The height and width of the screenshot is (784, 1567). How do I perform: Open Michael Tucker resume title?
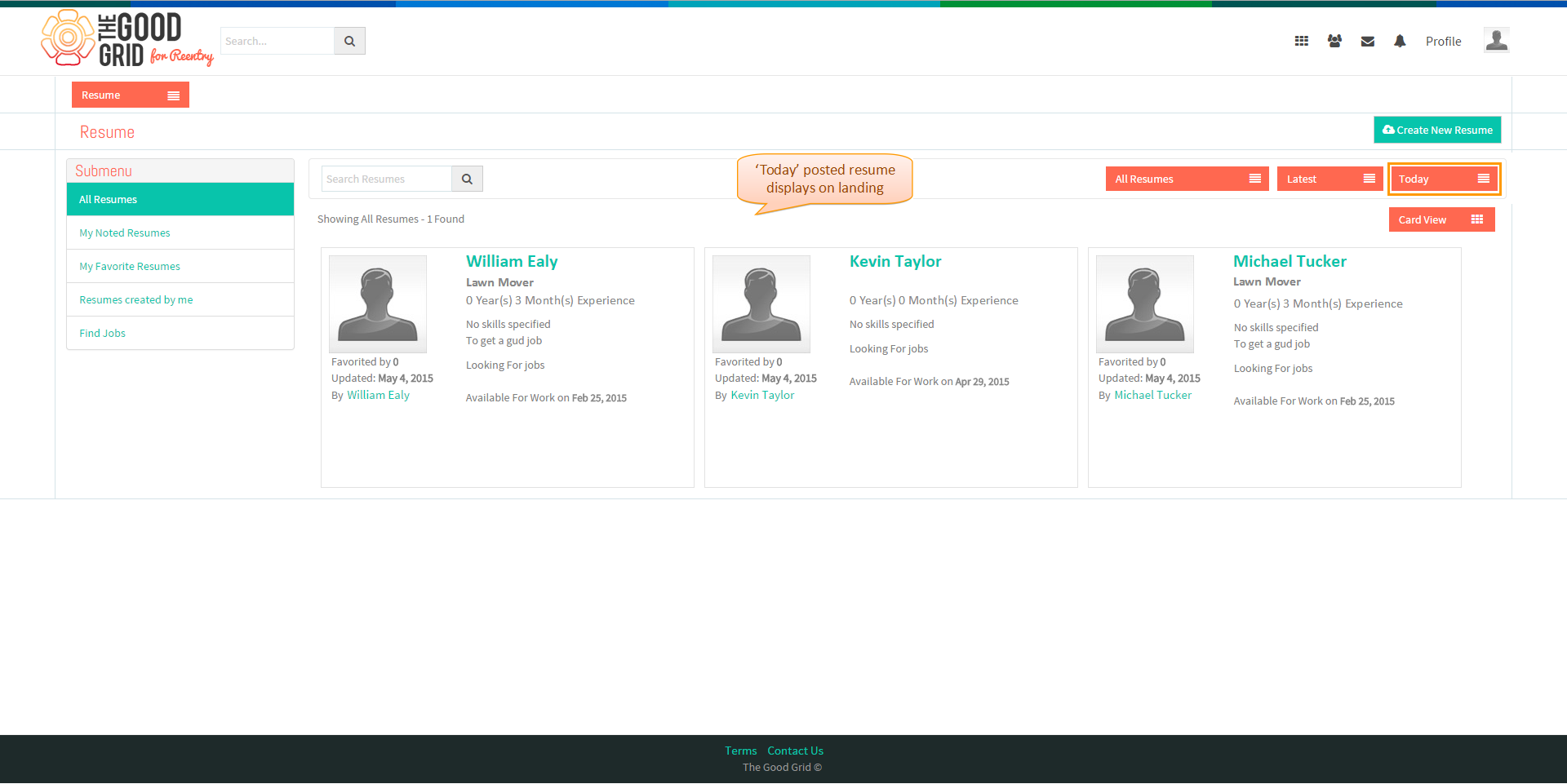tap(1290, 261)
